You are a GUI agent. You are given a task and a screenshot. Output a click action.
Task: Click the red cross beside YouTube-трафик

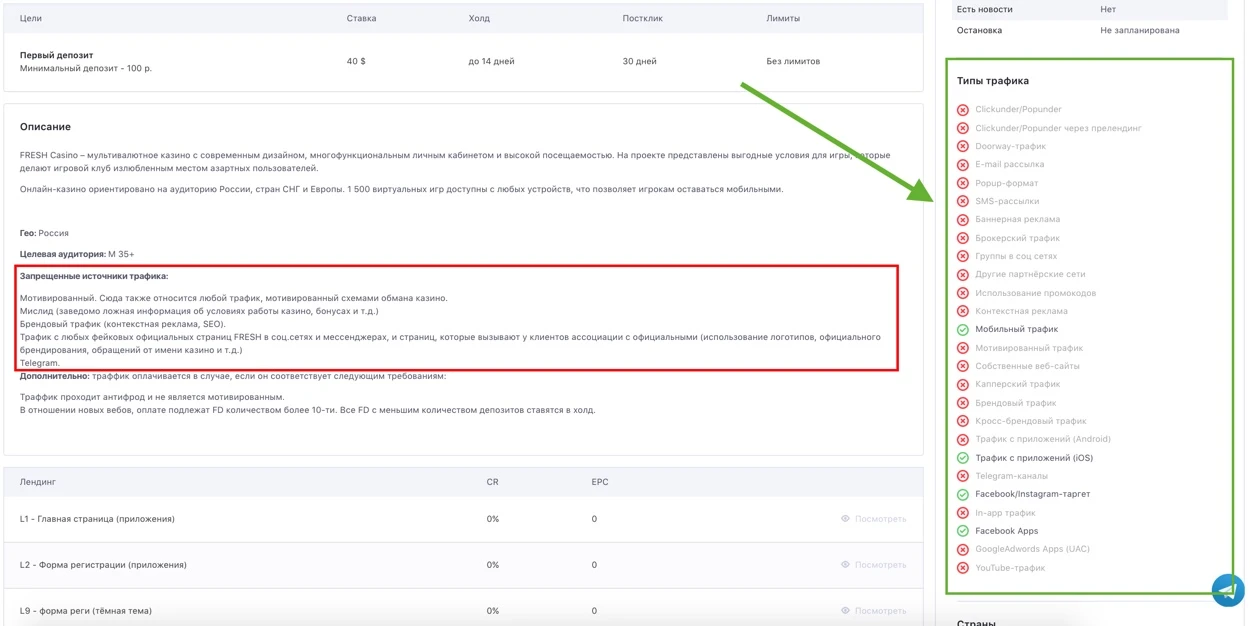tap(963, 568)
